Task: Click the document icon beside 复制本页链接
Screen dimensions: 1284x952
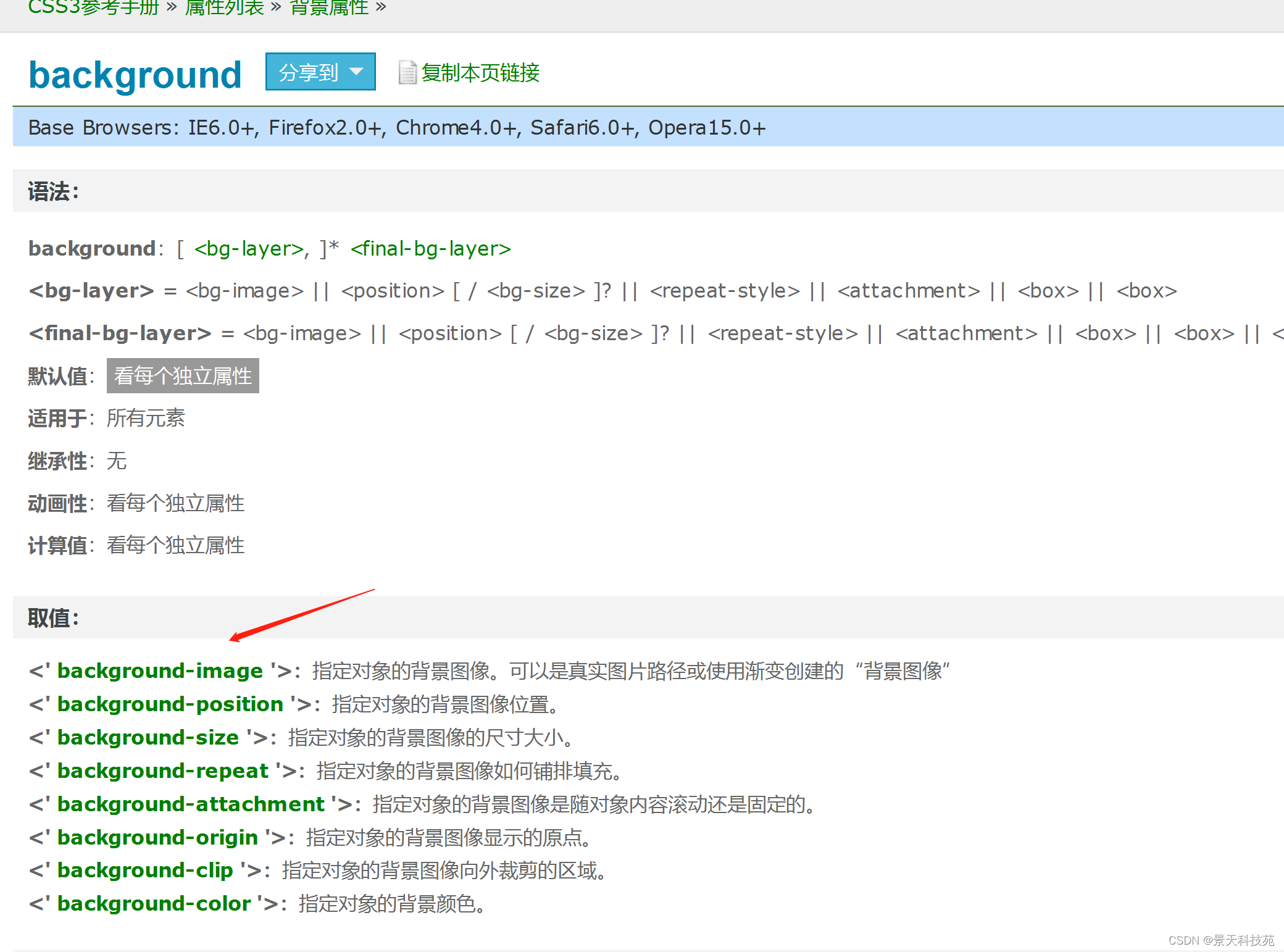Action: pos(407,73)
